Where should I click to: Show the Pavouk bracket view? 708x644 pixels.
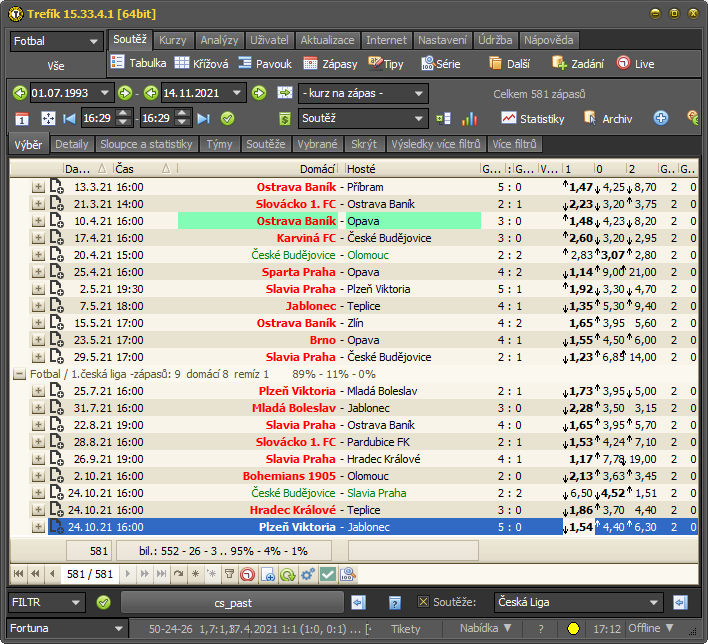pos(265,63)
